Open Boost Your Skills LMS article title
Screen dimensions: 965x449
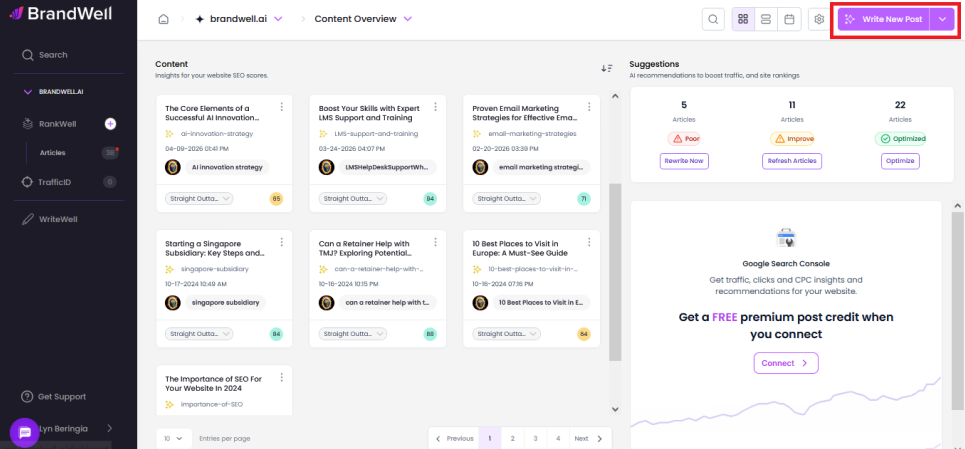click(369, 113)
